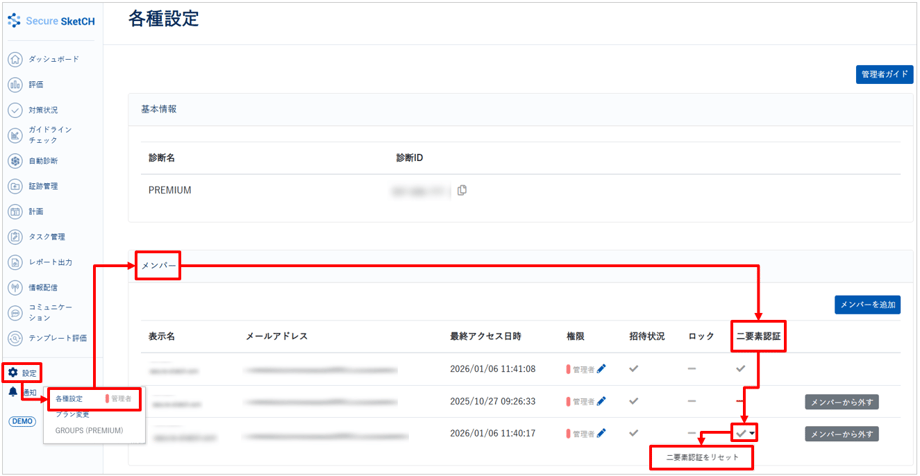Image resolution: width=920 pixels, height=476 pixels.
Task: Edit role for member accessed 2026/01/06 11:41:08
Action: (x=601, y=369)
